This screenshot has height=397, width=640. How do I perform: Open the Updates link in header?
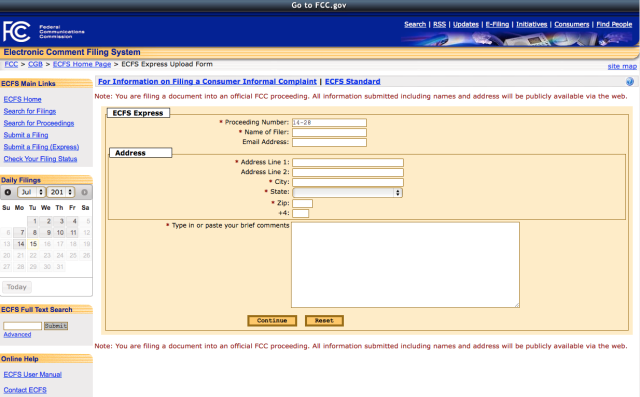466,24
